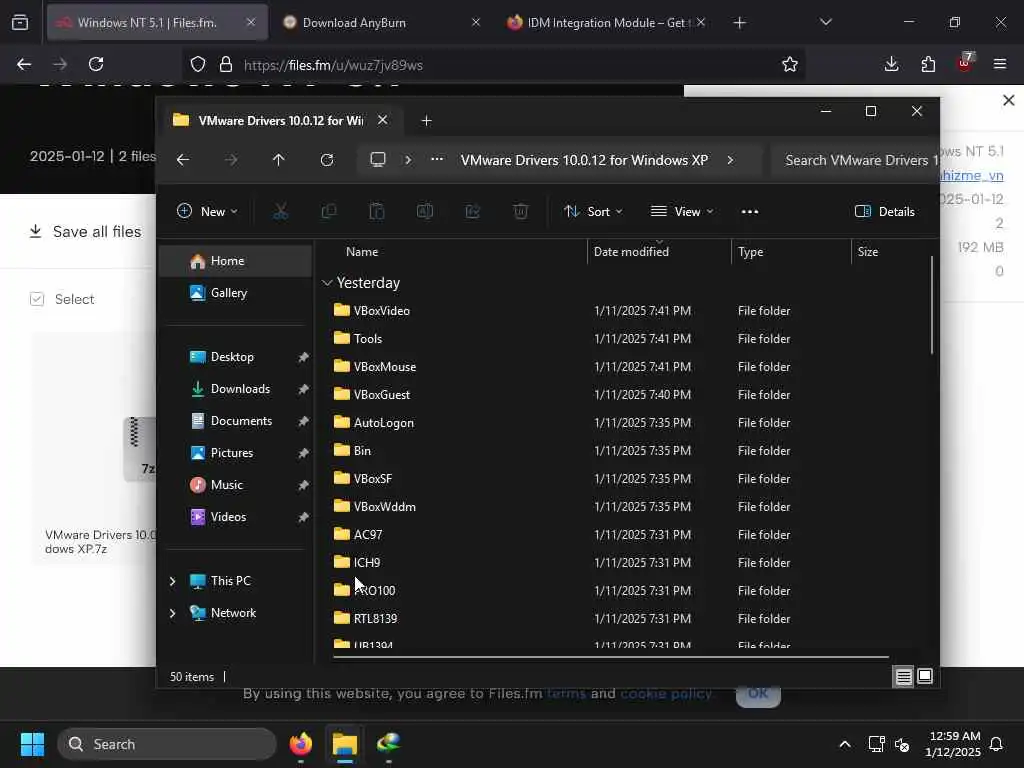Open the View dropdown menu
The height and width of the screenshot is (768, 1024).
(x=682, y=212)
